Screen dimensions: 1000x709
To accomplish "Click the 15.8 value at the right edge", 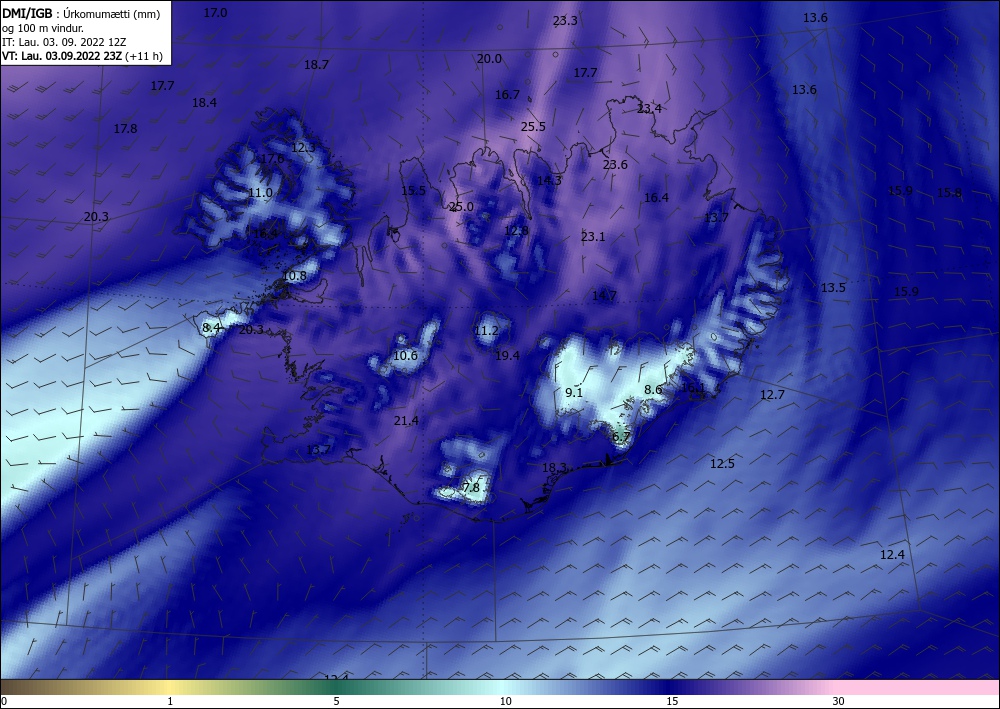I will pos(949,193).
